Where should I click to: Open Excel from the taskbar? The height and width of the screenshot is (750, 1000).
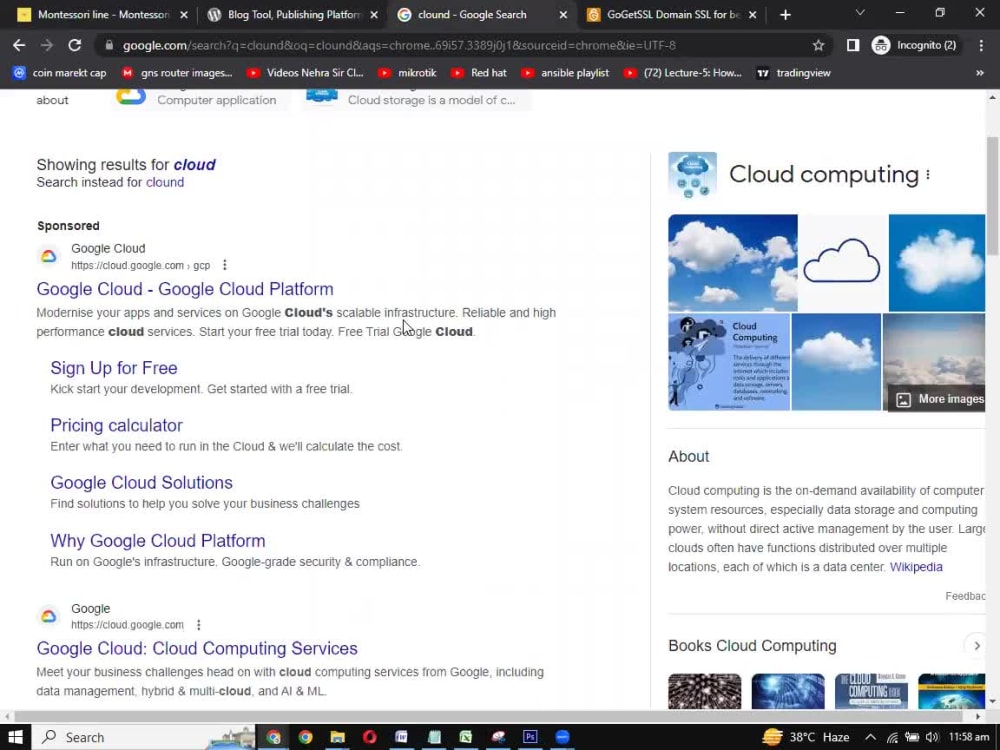(x=466, y=737)
